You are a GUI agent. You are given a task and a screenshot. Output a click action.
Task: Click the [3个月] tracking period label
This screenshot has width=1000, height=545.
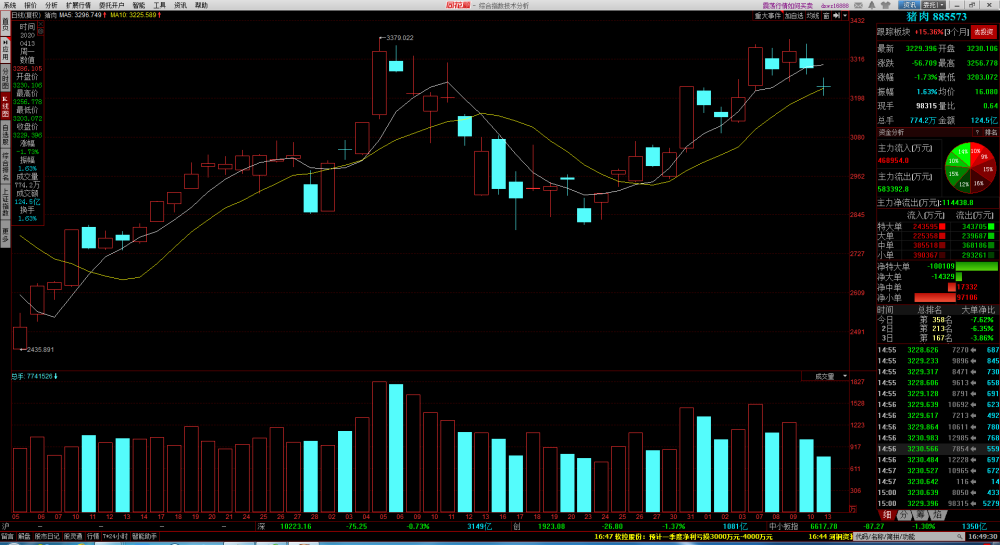pos(957,32)
